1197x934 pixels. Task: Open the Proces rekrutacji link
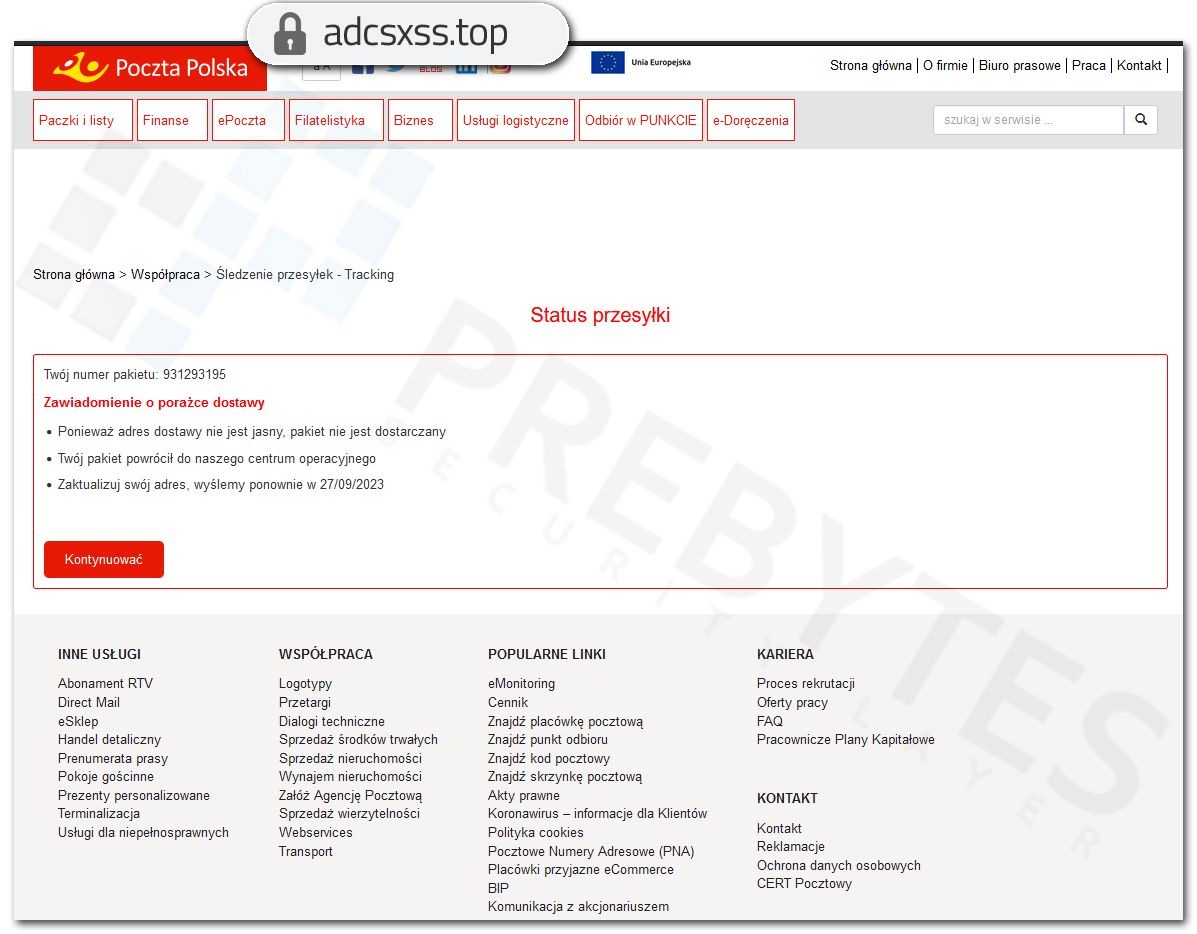(x=805, y=684)
